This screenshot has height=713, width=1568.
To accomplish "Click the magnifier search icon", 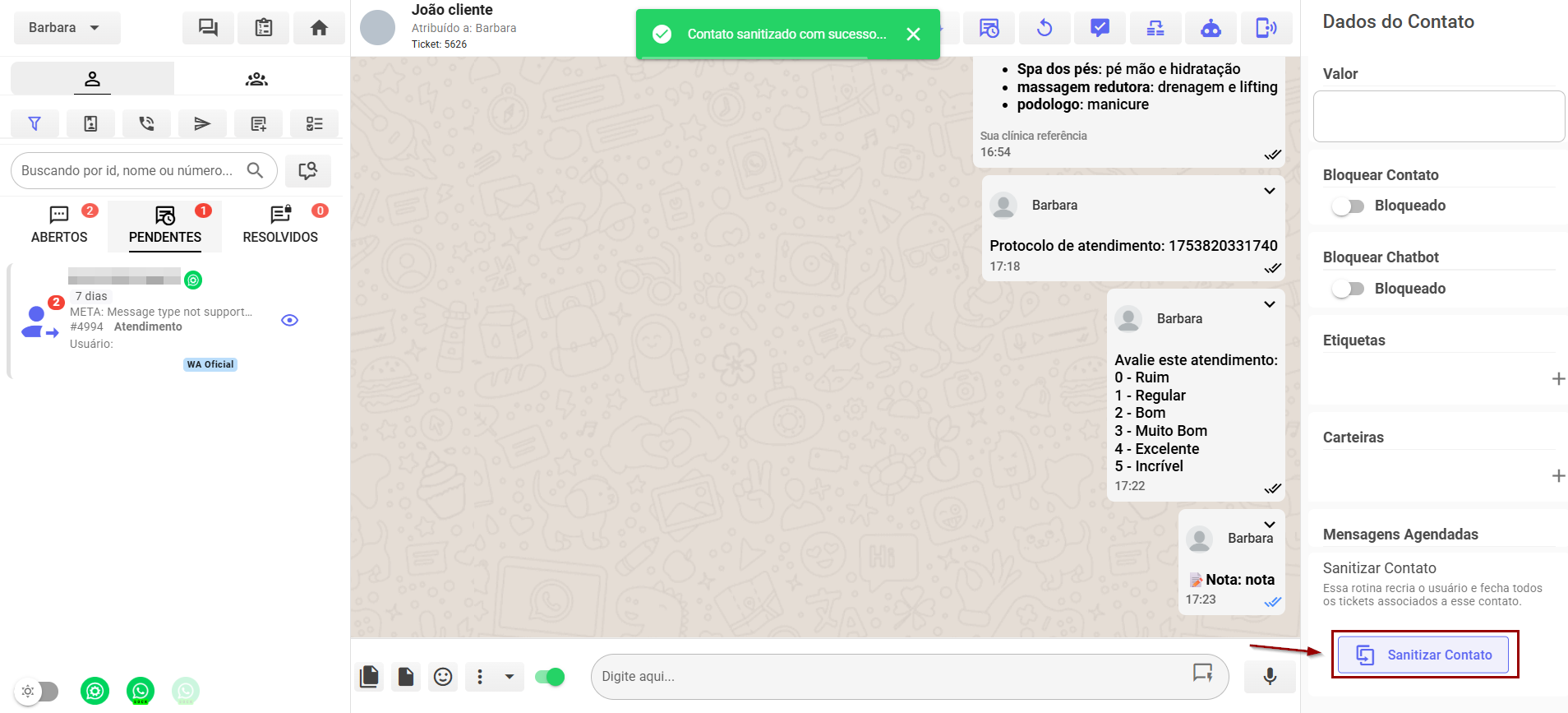I will (x=256, y=170).
